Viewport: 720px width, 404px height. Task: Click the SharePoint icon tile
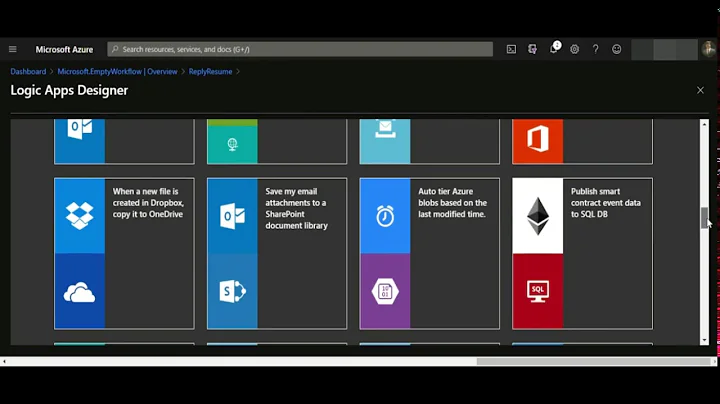[x=232, y=291]
